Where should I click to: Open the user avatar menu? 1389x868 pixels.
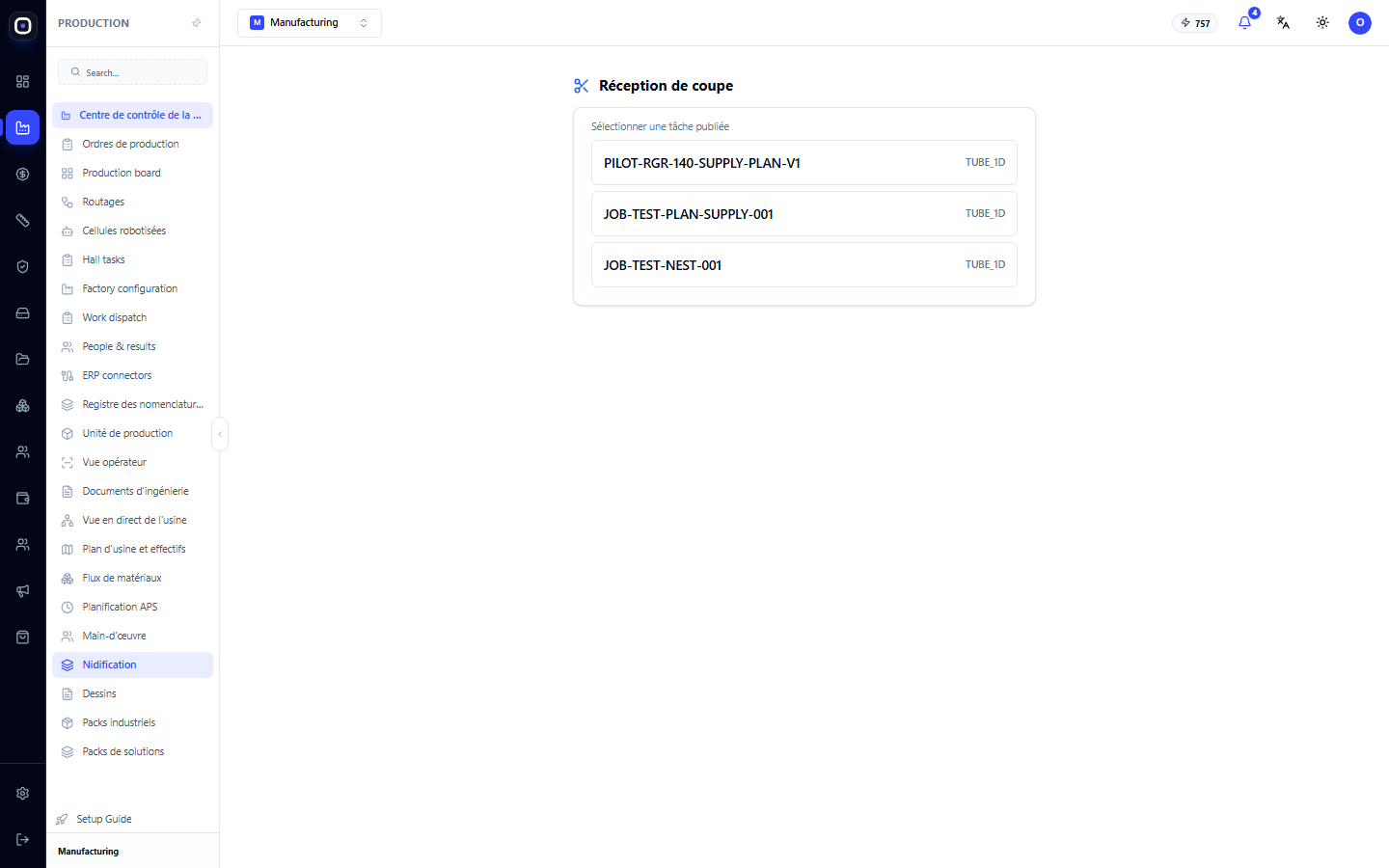pyautogui.click(x=1360, y=22)
